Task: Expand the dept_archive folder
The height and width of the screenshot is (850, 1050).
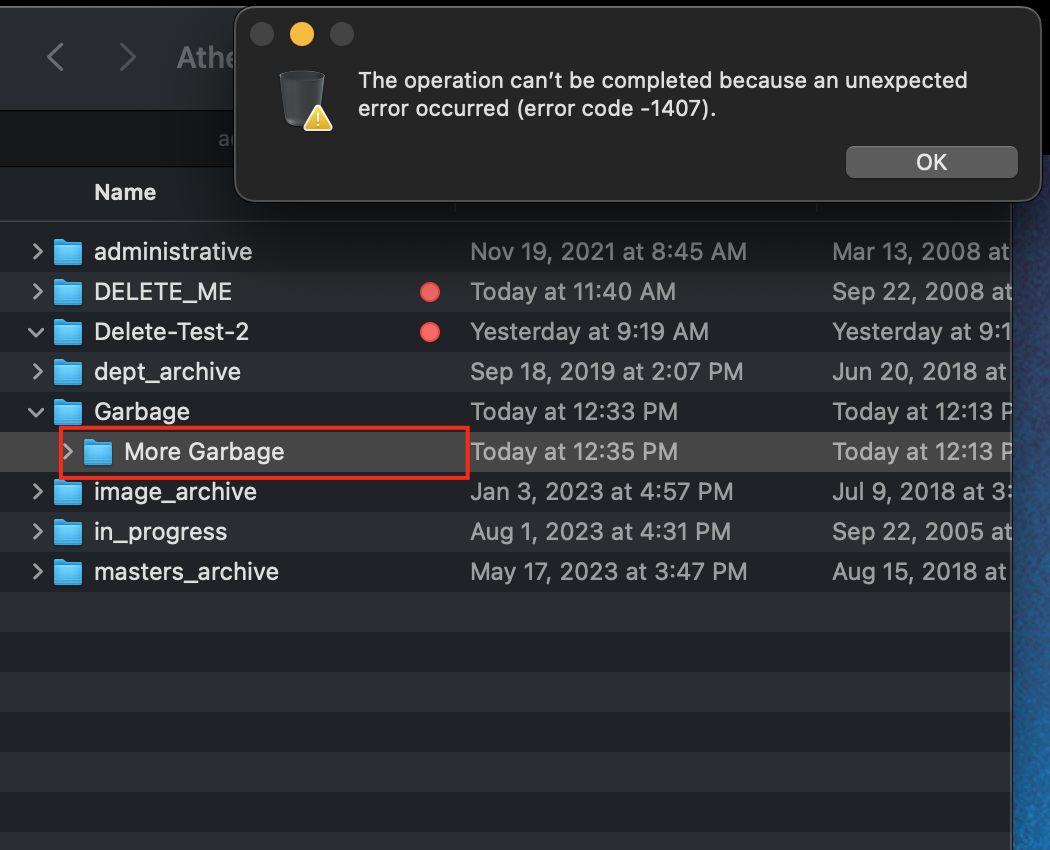Action: (38, 372)
